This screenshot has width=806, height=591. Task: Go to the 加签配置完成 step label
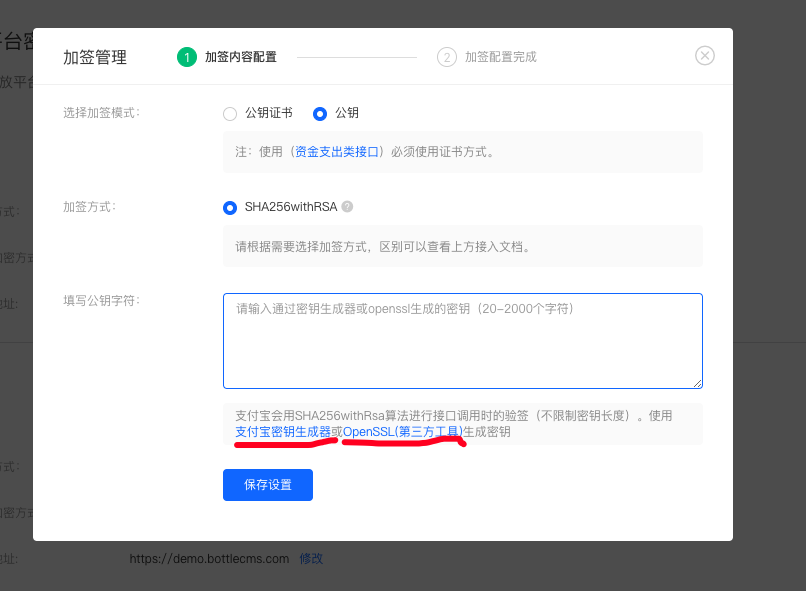coord(500,57)
